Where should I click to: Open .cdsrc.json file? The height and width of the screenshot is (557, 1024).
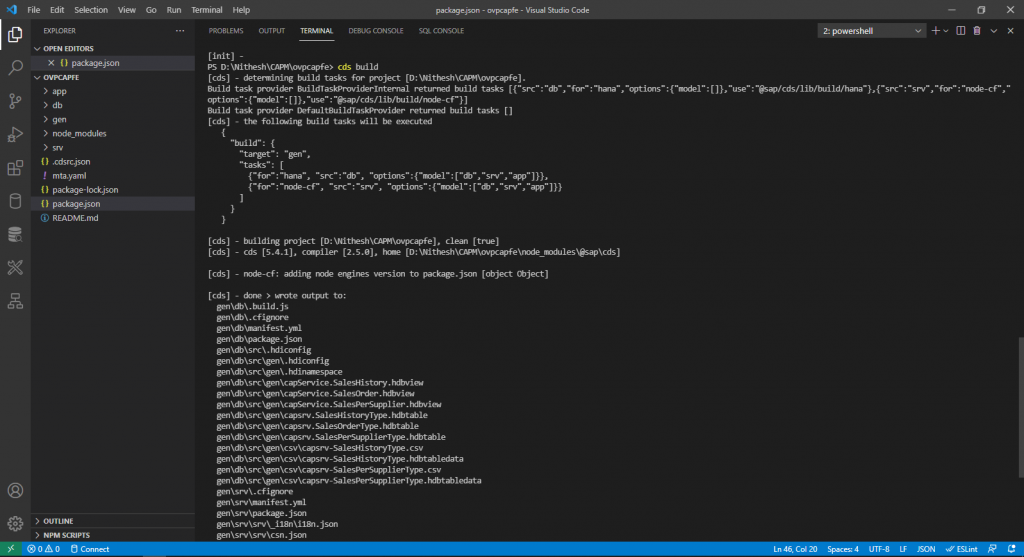click(112, 161)
